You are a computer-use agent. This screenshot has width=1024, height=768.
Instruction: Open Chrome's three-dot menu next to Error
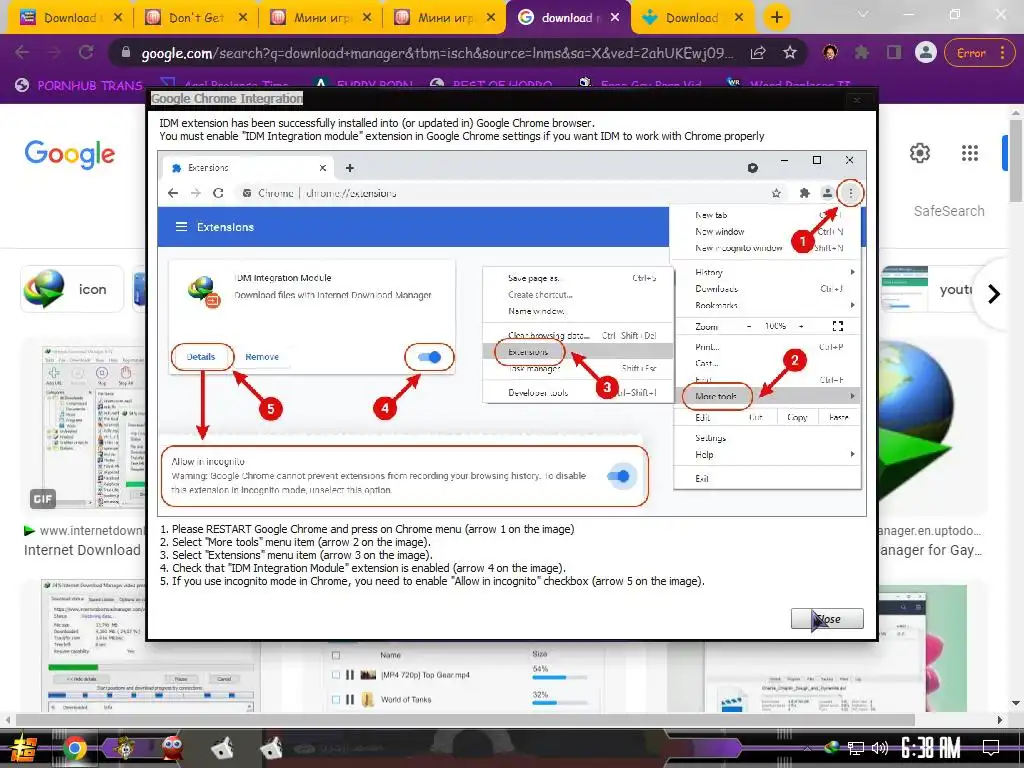pyautogui.click(x=1002, y=53)
